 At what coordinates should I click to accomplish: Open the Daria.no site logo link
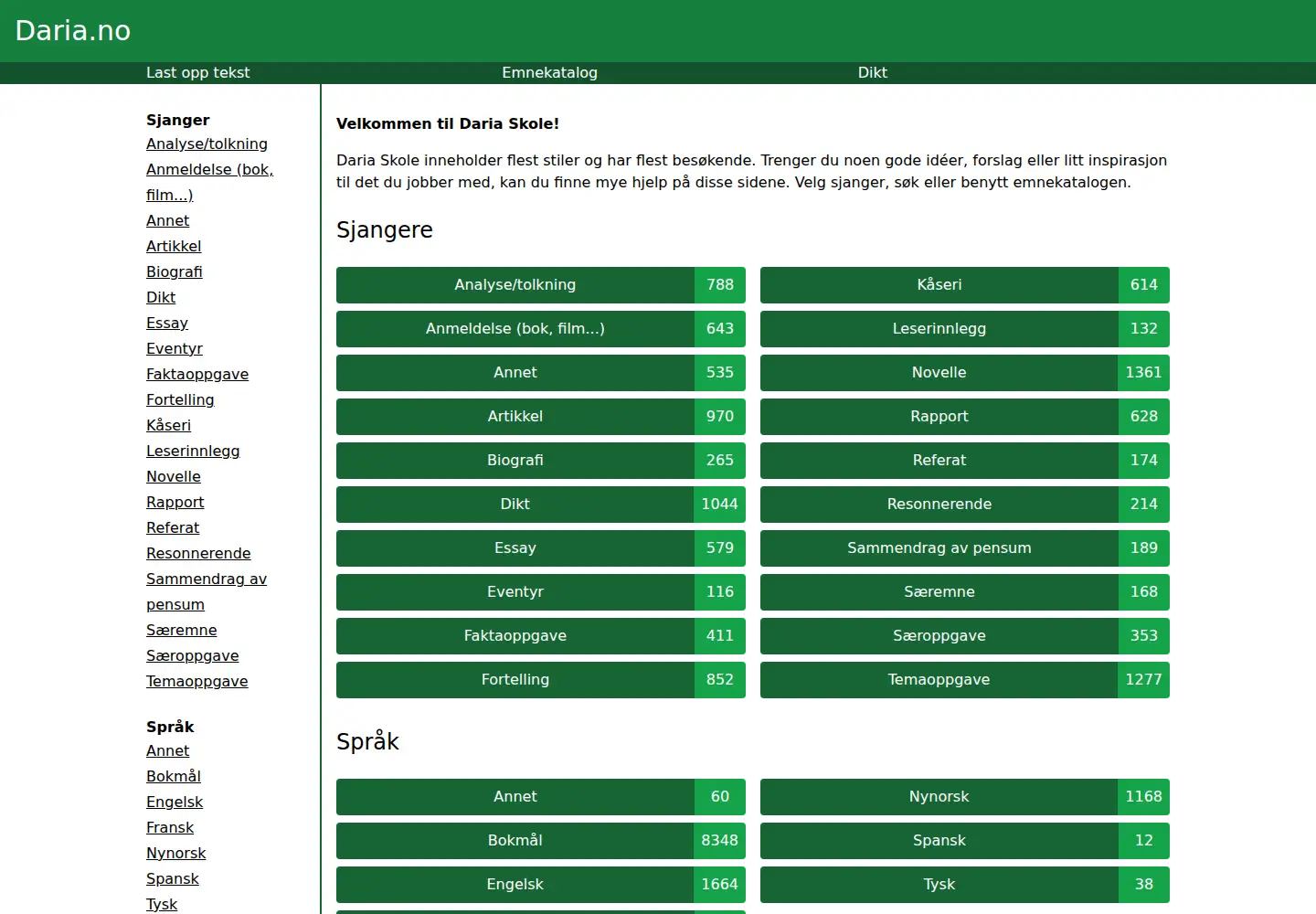coord(73,31)
